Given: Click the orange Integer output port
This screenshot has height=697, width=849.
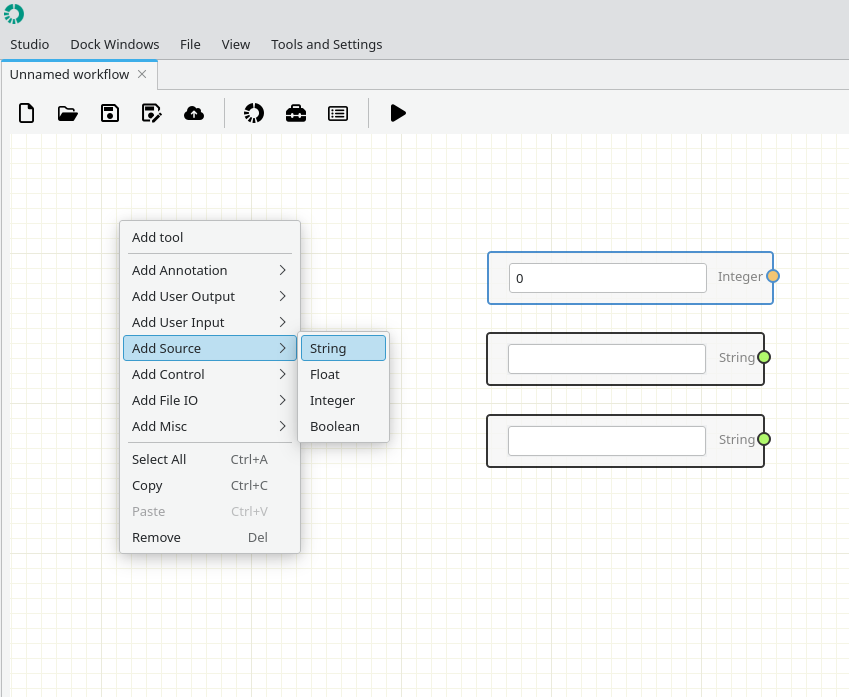Looking at the screenshot, I should (x=773, y=276).
